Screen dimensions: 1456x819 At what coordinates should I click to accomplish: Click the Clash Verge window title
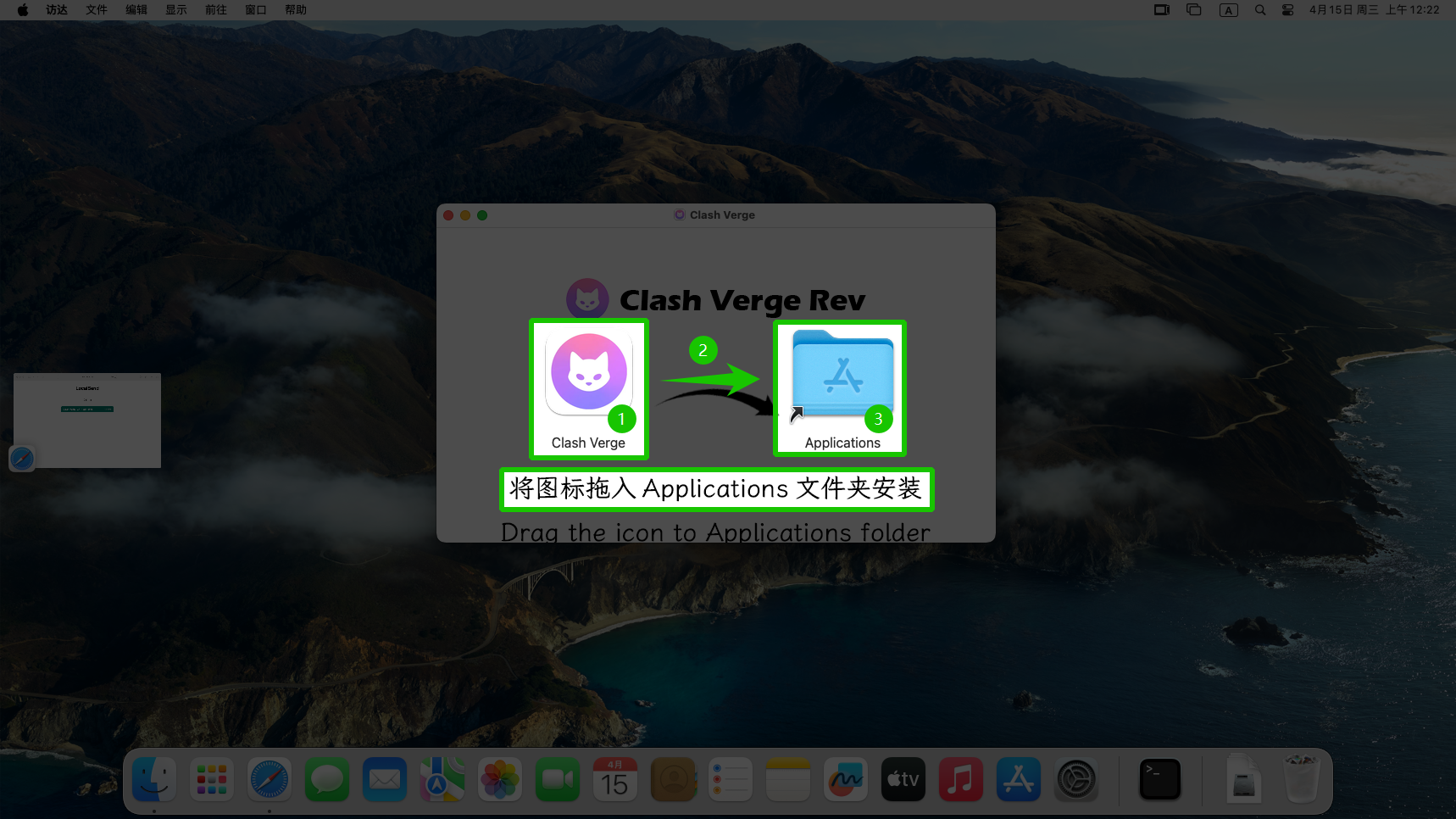722,215
